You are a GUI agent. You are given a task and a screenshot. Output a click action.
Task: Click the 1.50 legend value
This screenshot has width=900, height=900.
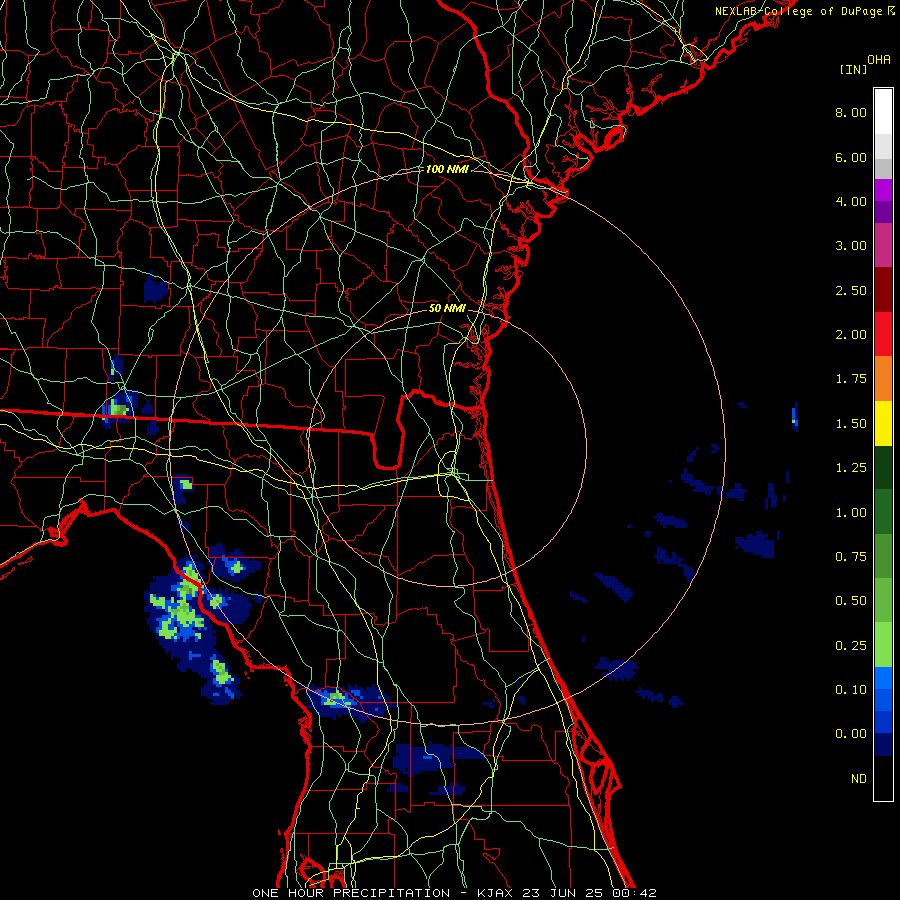pyautogui.click(x=851, y=424)
